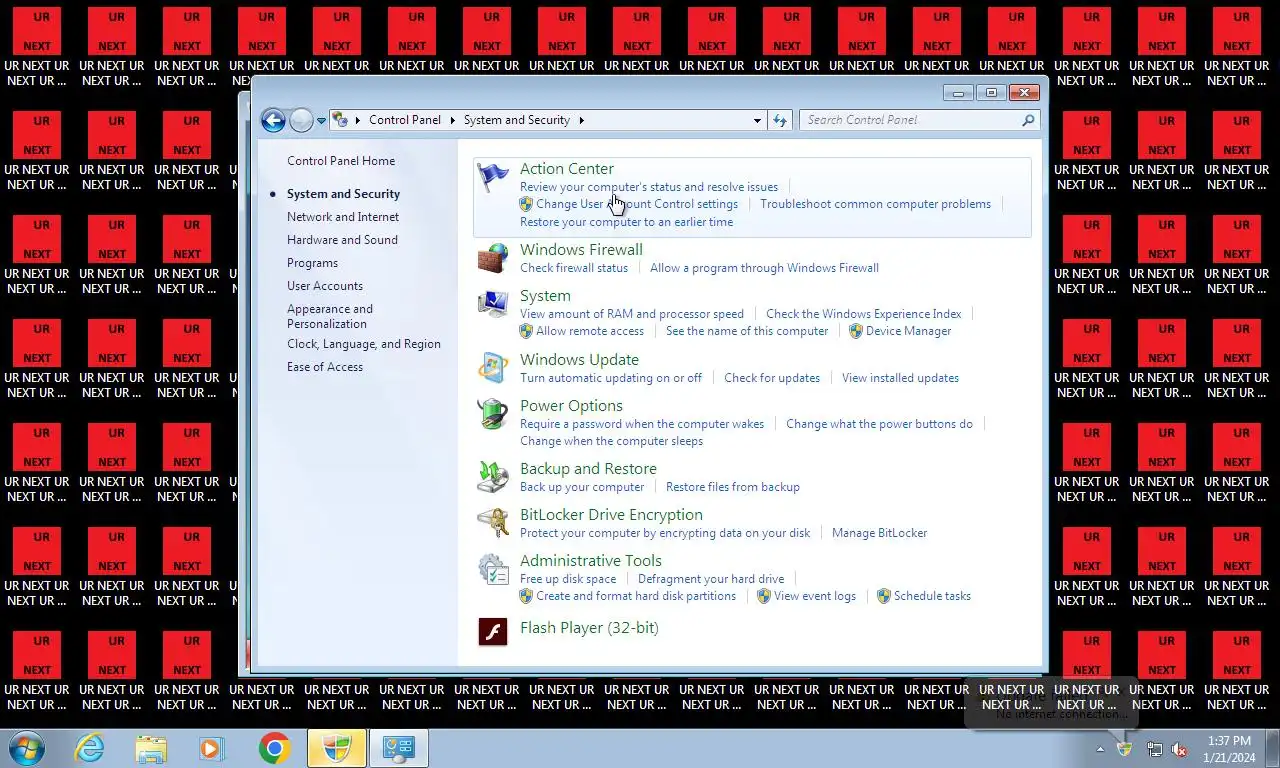Click the Control Panel breadcrumb
The image size is (1280, 768).
[405, 120]
